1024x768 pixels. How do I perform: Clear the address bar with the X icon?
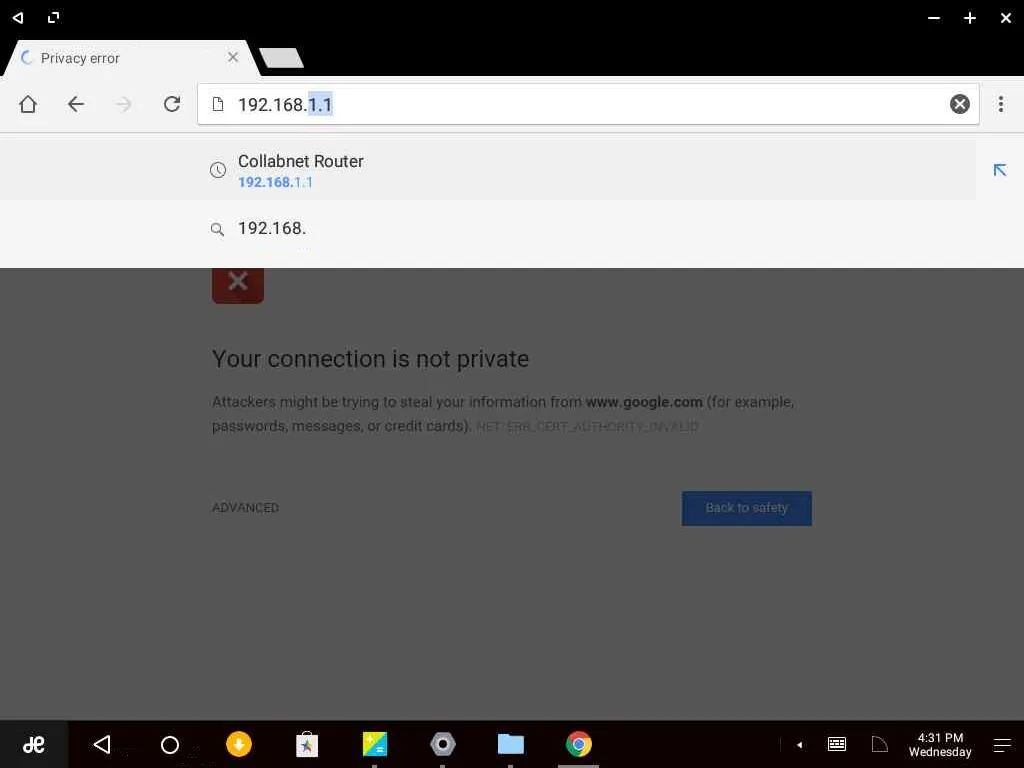tap(959, 104)
